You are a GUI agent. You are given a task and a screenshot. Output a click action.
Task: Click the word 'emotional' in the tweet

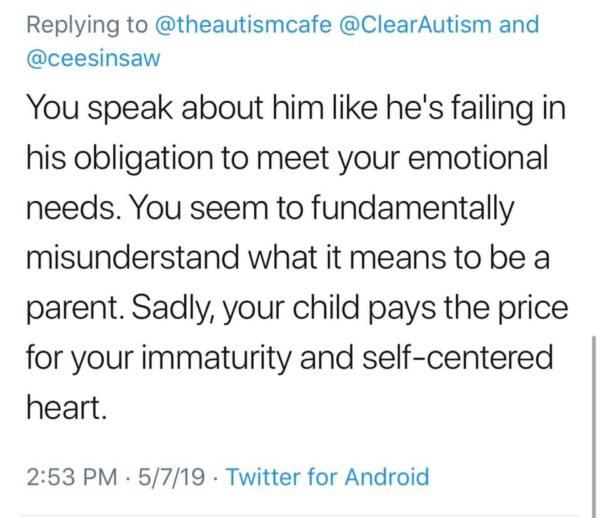[478, 158]
